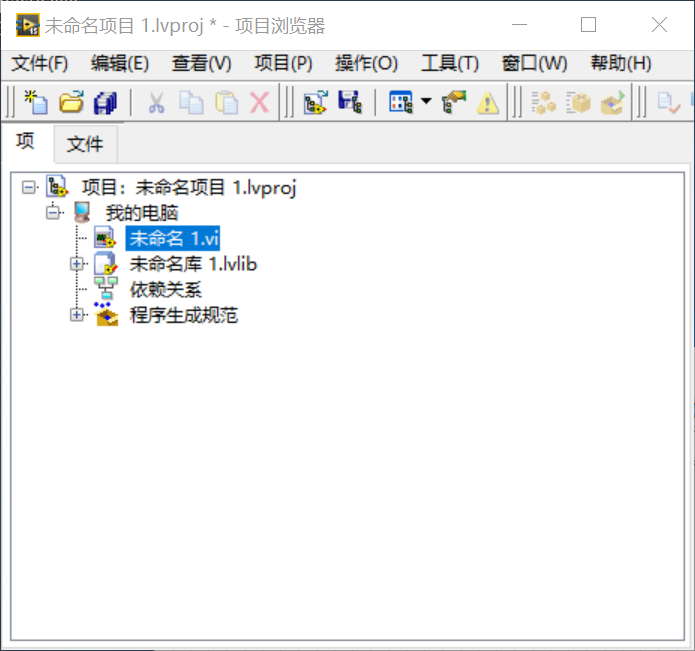The width and height of the screenshot is (695, 651).
Task: Click the Copy toolbar icon
Action: 191,102
